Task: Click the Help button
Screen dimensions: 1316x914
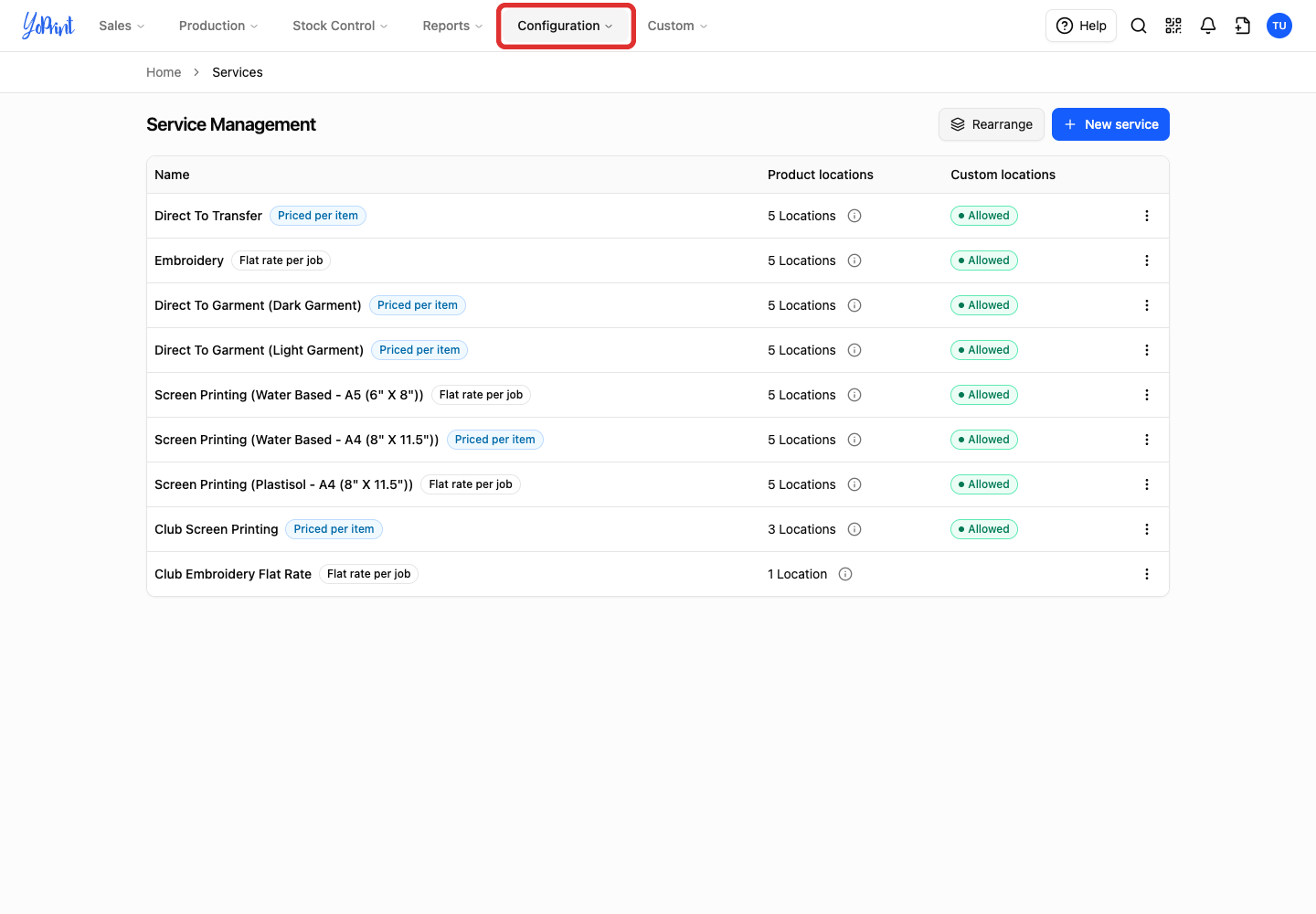Action: (1081, 26)
